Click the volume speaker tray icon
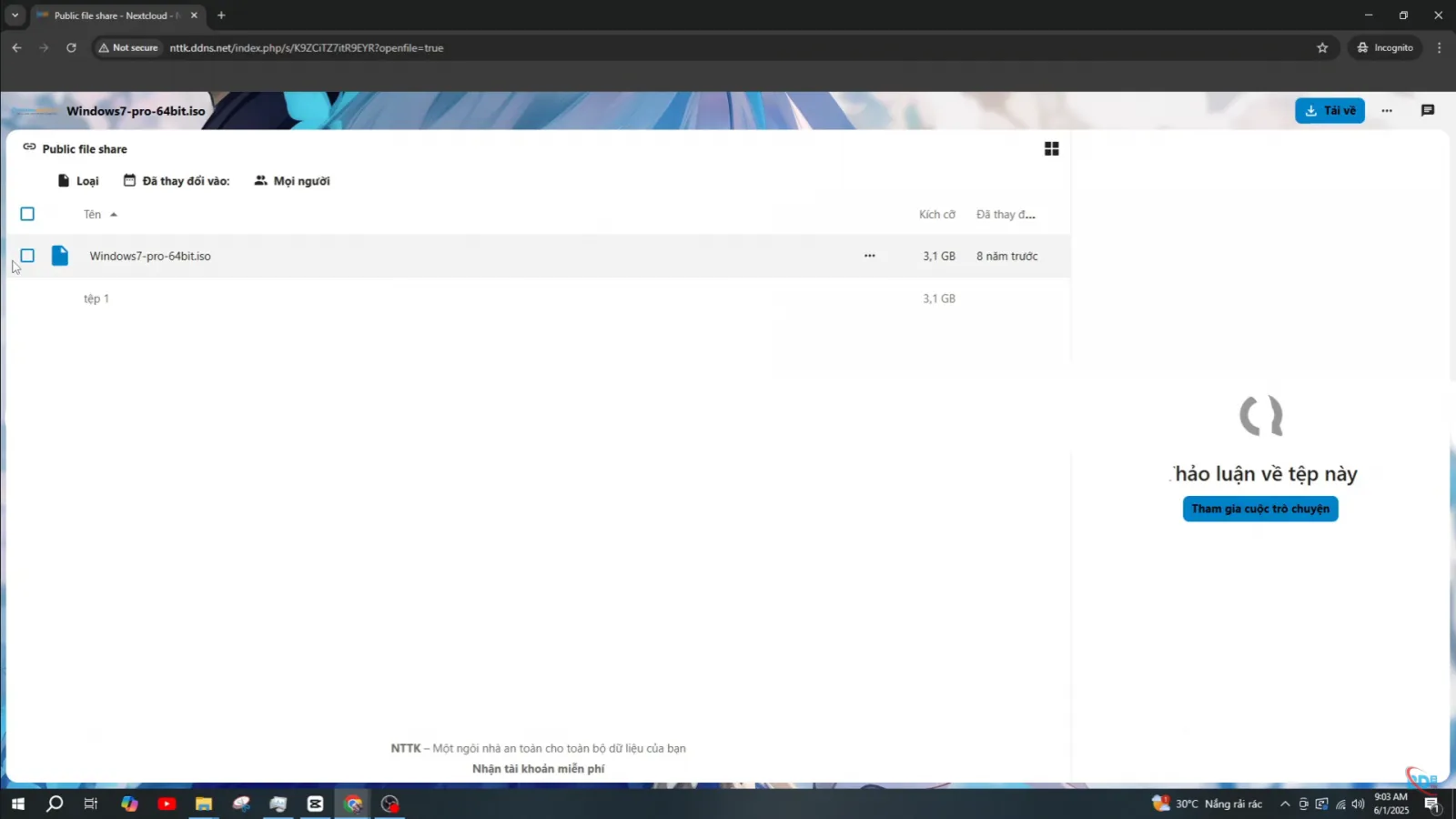1456x819 pixels. (x=1359, y=804)
